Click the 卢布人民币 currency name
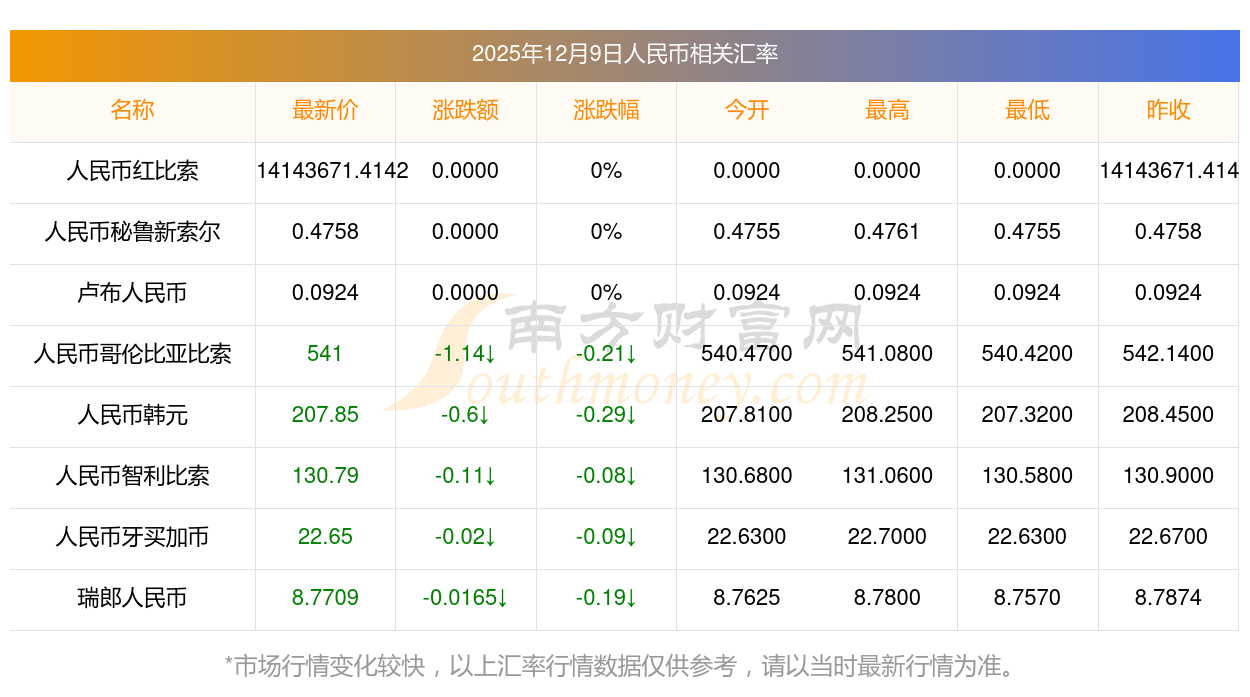The image size is (1250, 697). (x=132, y=293)
